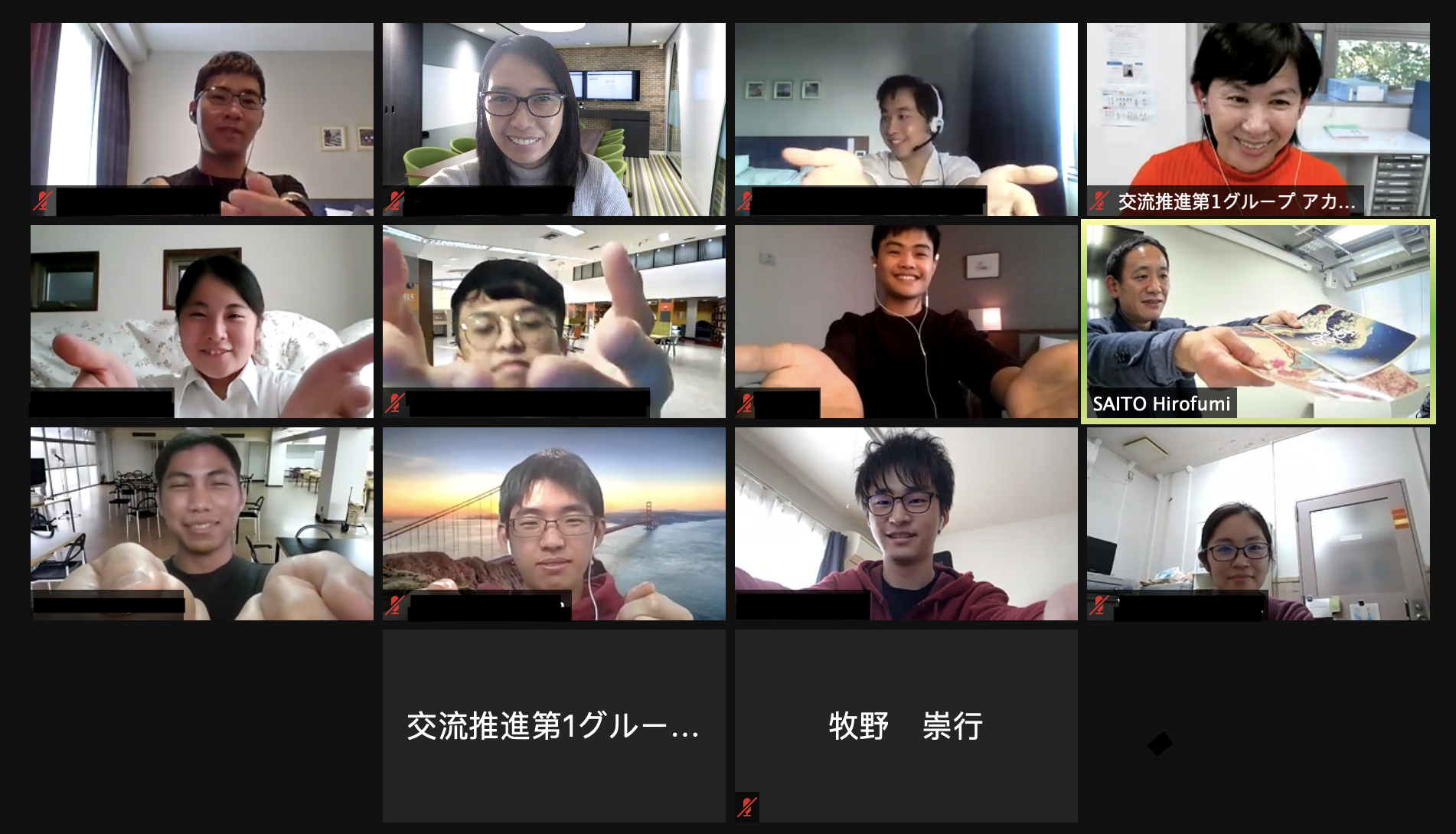This screenshot has height=834, width=1456.
Task: Click muted mic icon on curtain-room man's tile
Action: tap(42, 201)
